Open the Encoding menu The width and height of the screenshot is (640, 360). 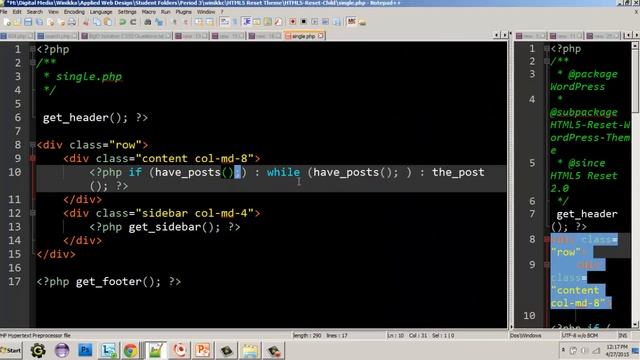point(74,12)
